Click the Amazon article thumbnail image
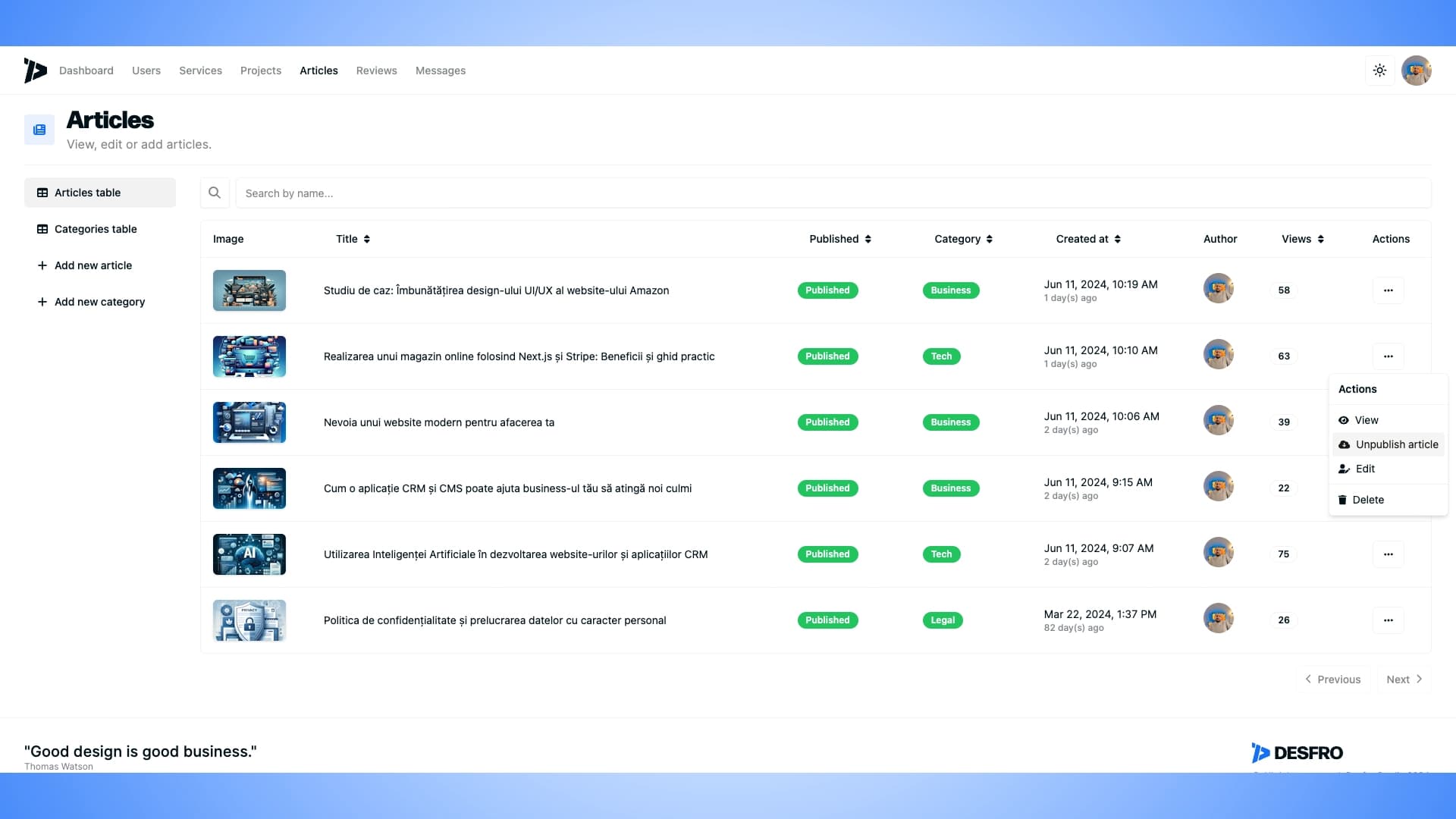Screen dimensions: 1456x819 coord(249,290)
